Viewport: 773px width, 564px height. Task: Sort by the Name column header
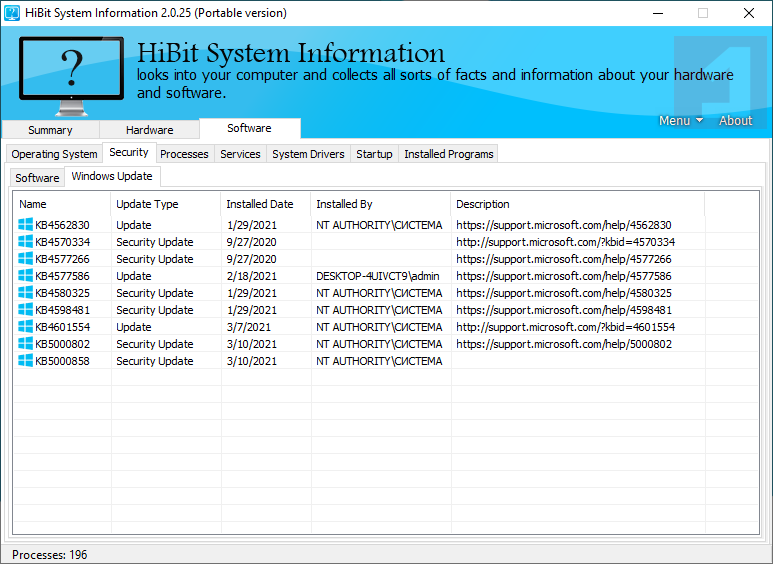(62, 204)
